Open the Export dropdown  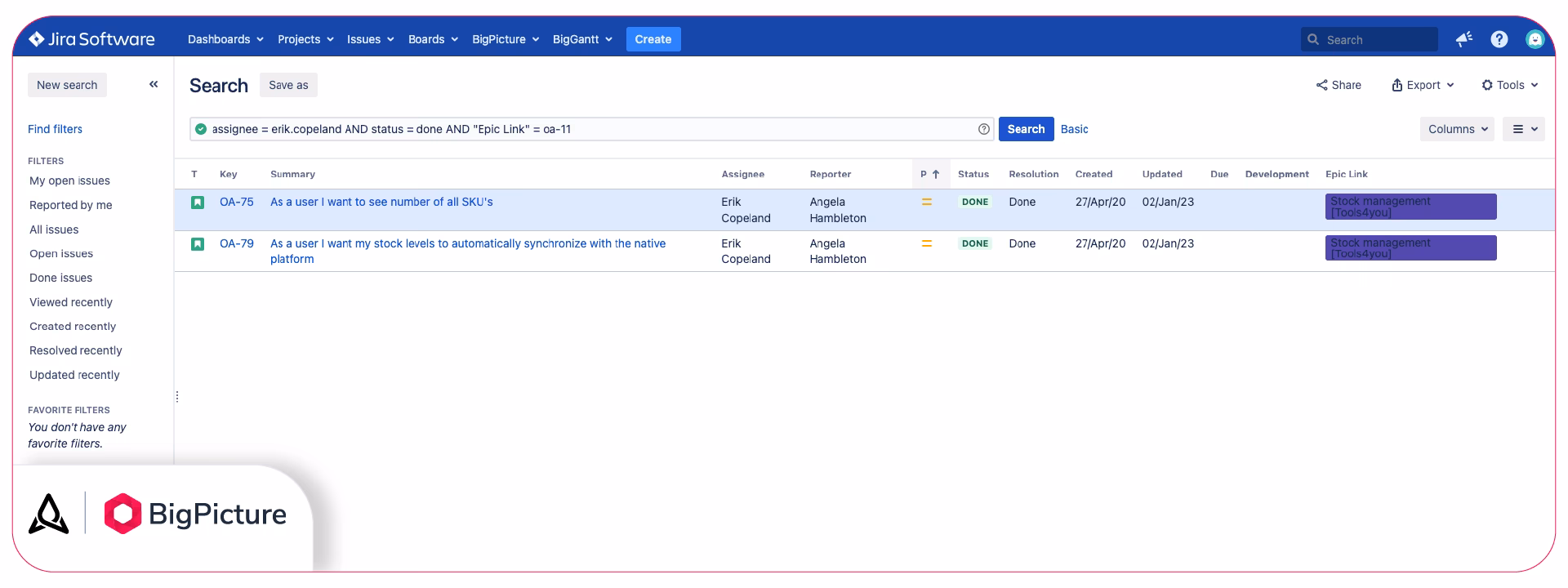[1423, 85]
